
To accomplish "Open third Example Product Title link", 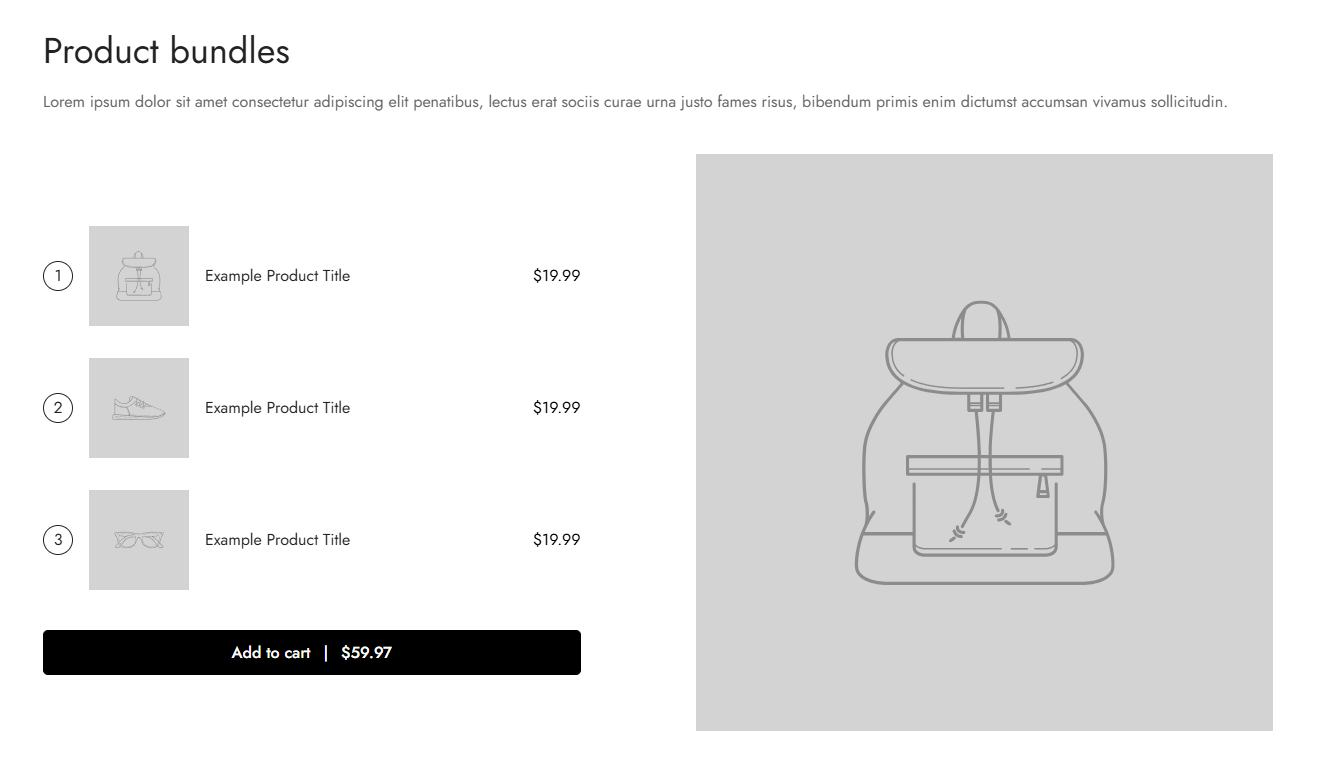I will [x=278, y=540].
